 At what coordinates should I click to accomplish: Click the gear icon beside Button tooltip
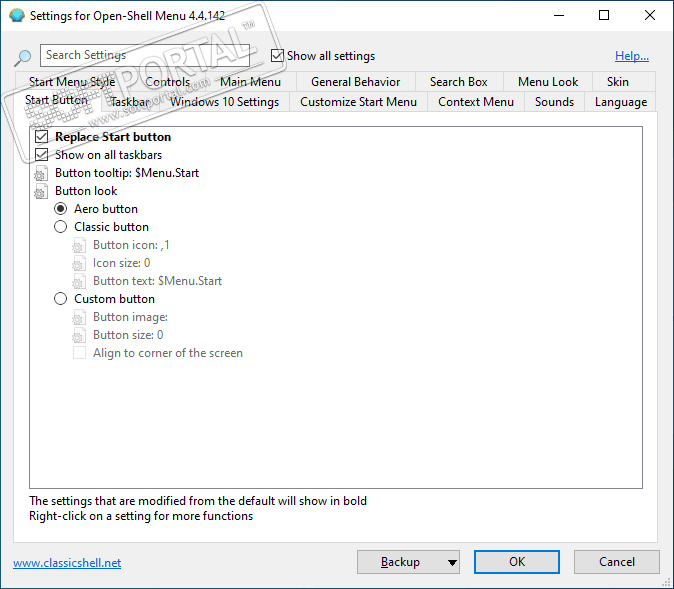click(41, 173)
